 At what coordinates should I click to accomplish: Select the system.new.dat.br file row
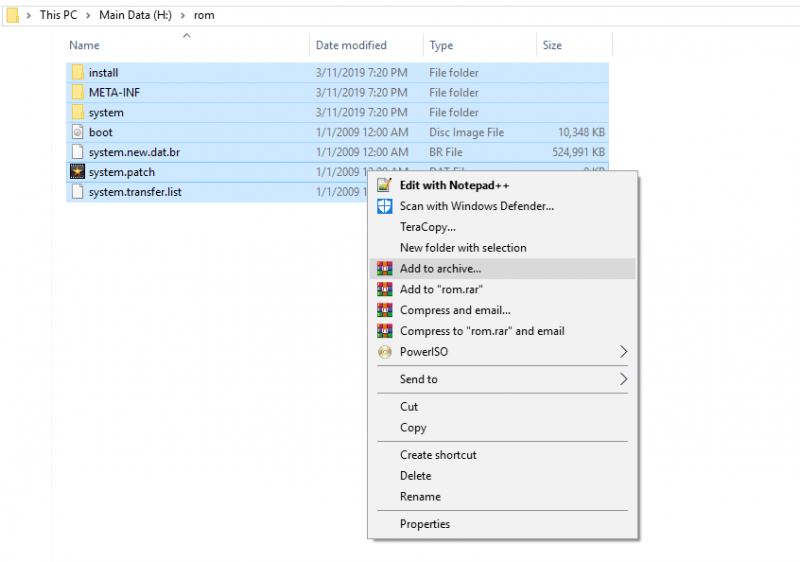(x=337, y=152)
